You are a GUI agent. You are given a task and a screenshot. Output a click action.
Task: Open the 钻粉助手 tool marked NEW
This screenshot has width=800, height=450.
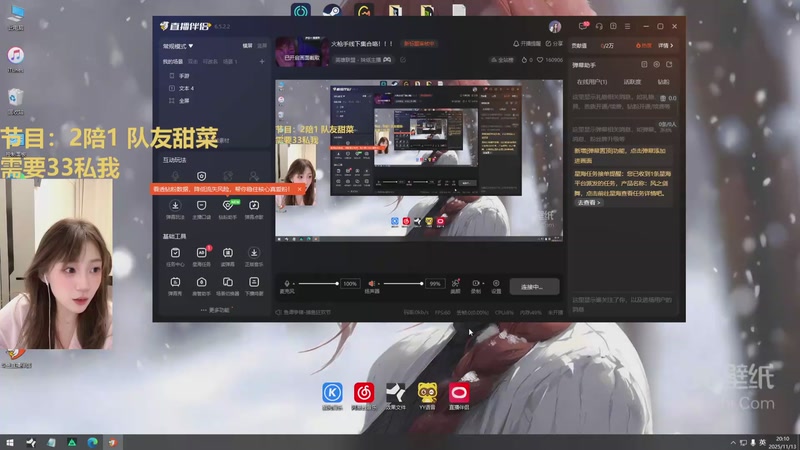point(228,210)
